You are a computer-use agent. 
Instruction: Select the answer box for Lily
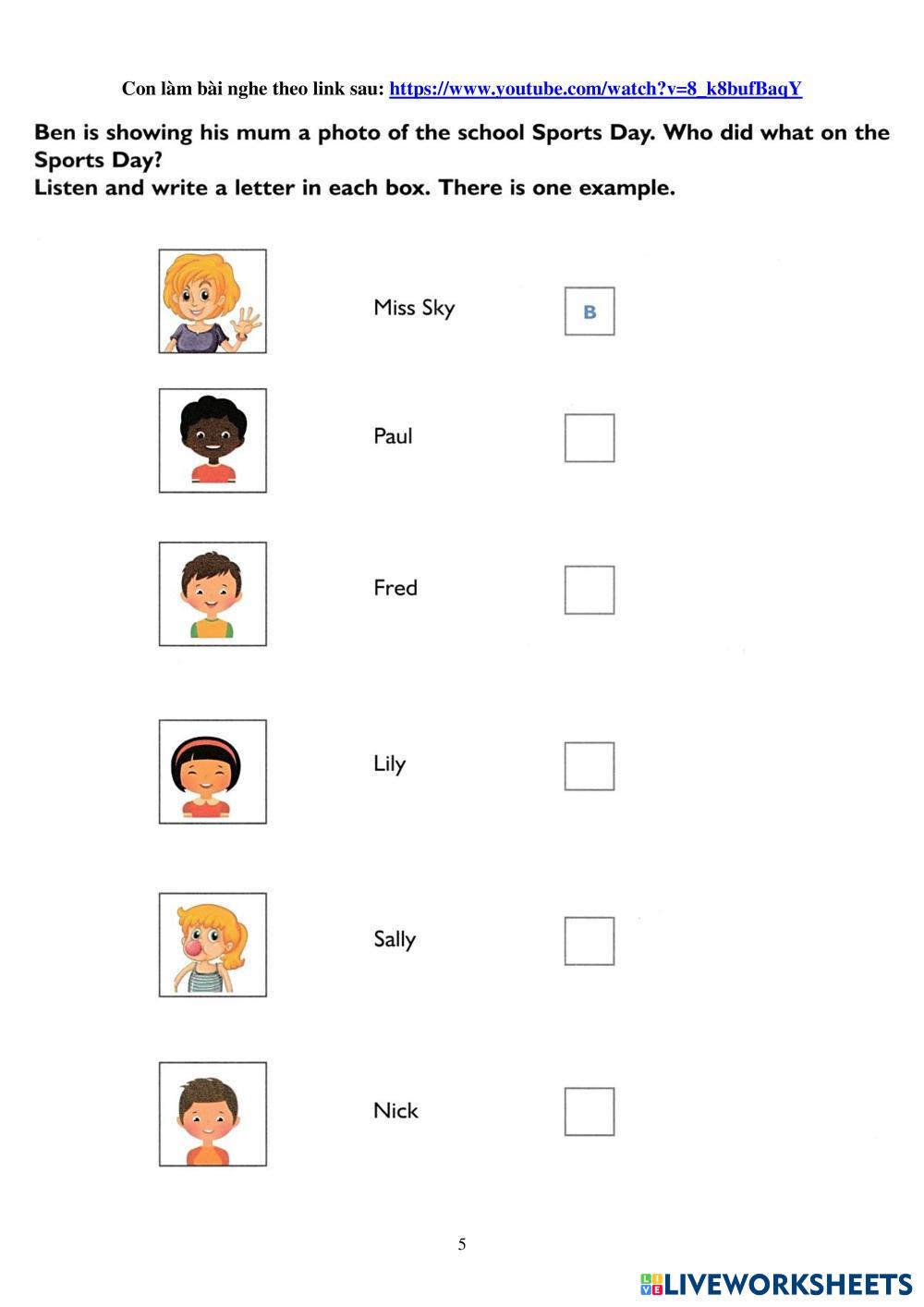click(590, 766)
